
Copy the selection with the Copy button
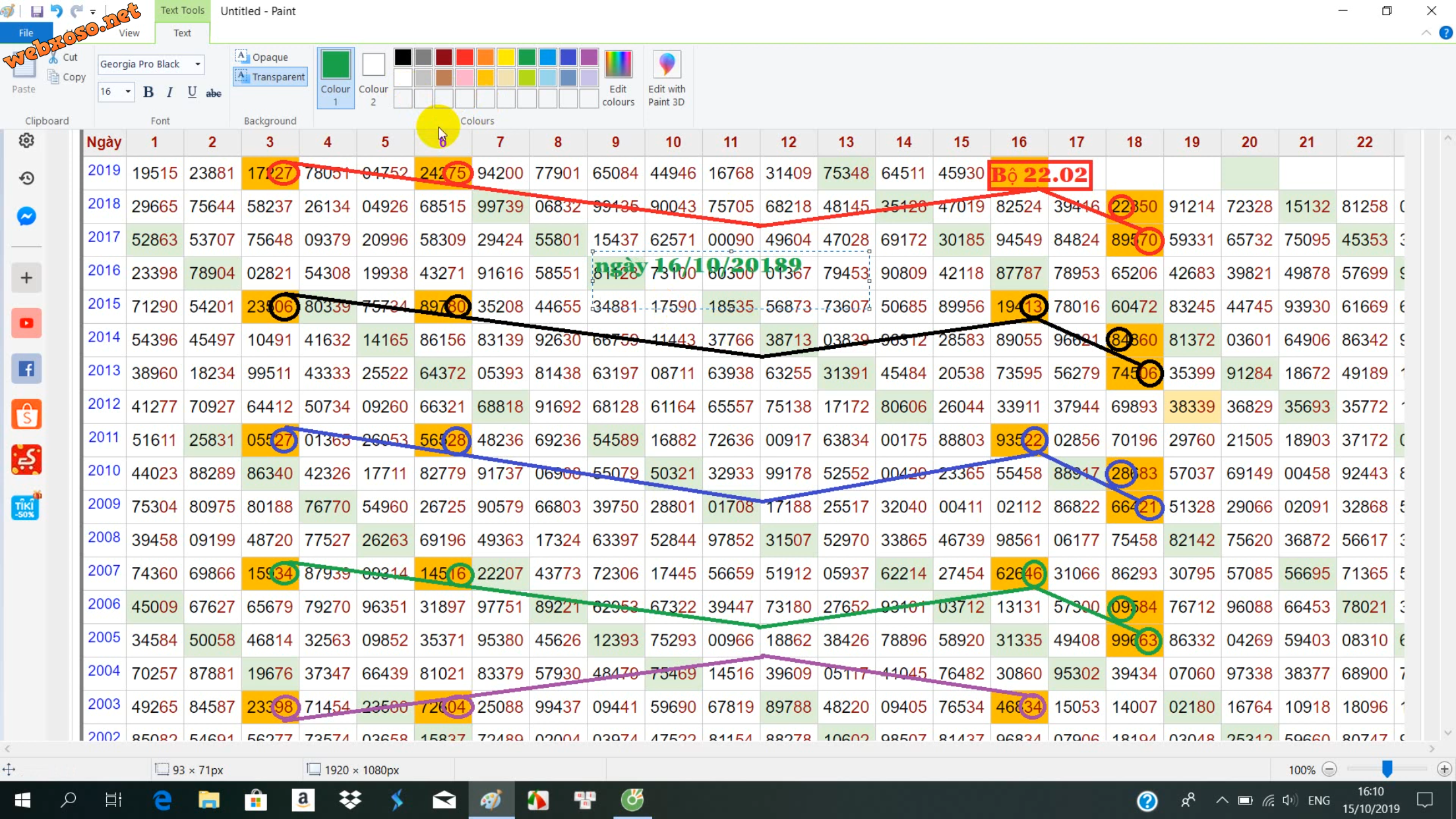coord(67,77)
